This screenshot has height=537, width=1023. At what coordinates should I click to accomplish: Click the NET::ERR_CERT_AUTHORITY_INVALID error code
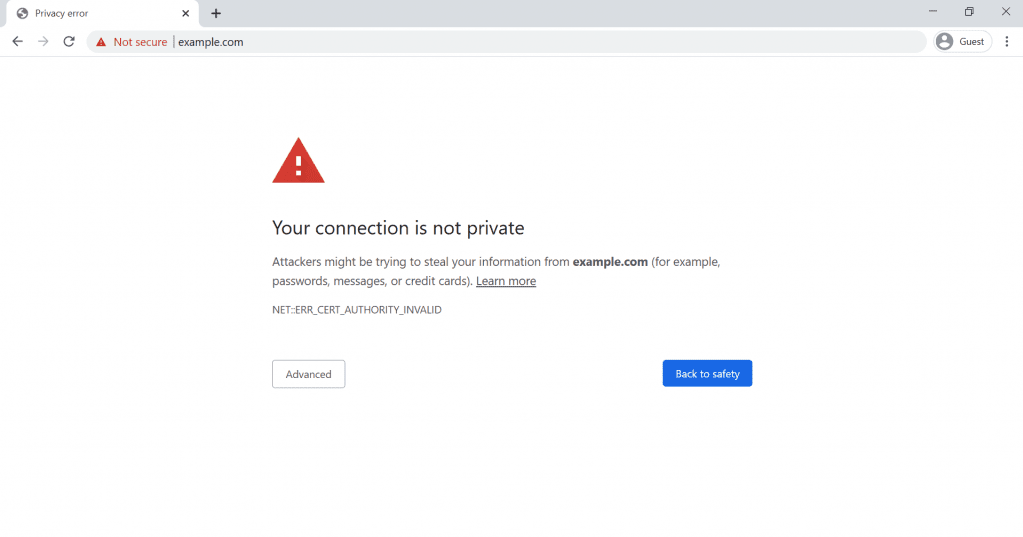pyautogui.click(x=357, y=310)
